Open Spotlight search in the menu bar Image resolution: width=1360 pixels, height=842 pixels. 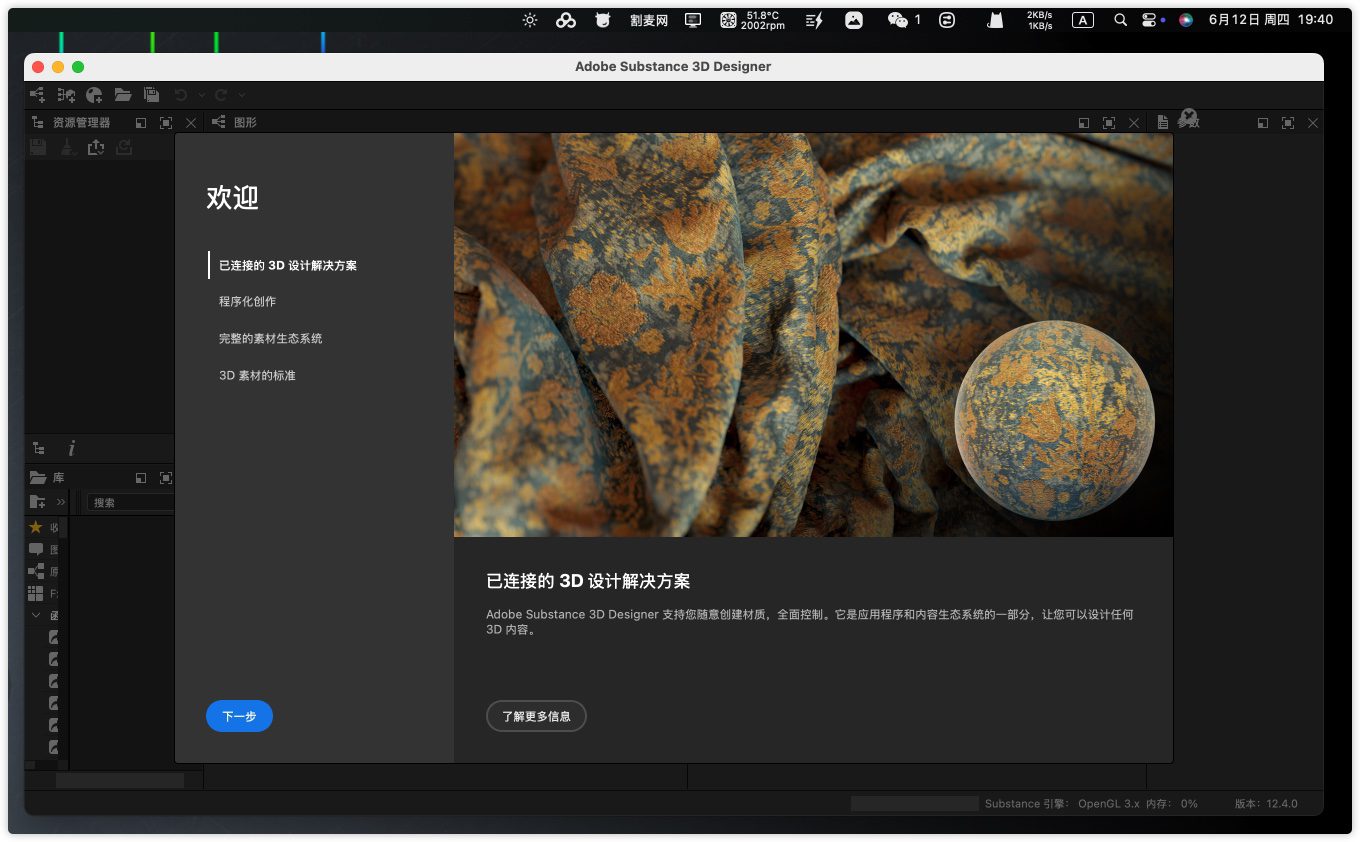click(x=1121, y=19)
